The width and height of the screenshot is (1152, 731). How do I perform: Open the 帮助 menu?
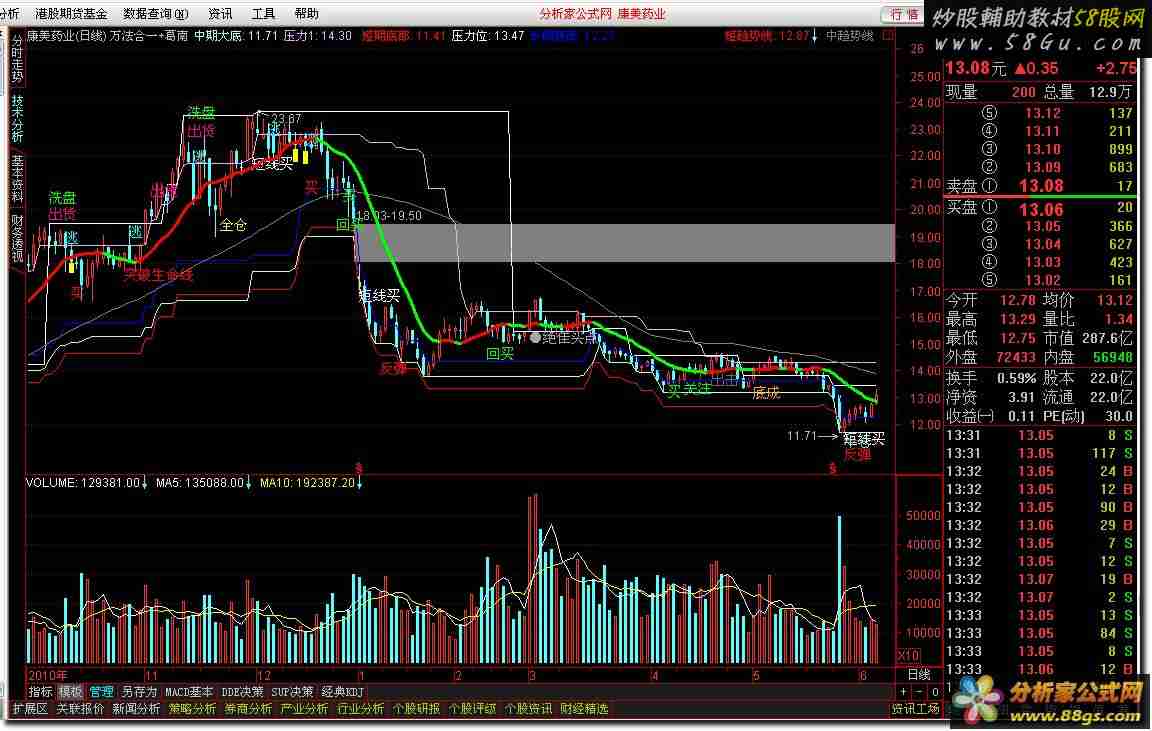[306, 14]
